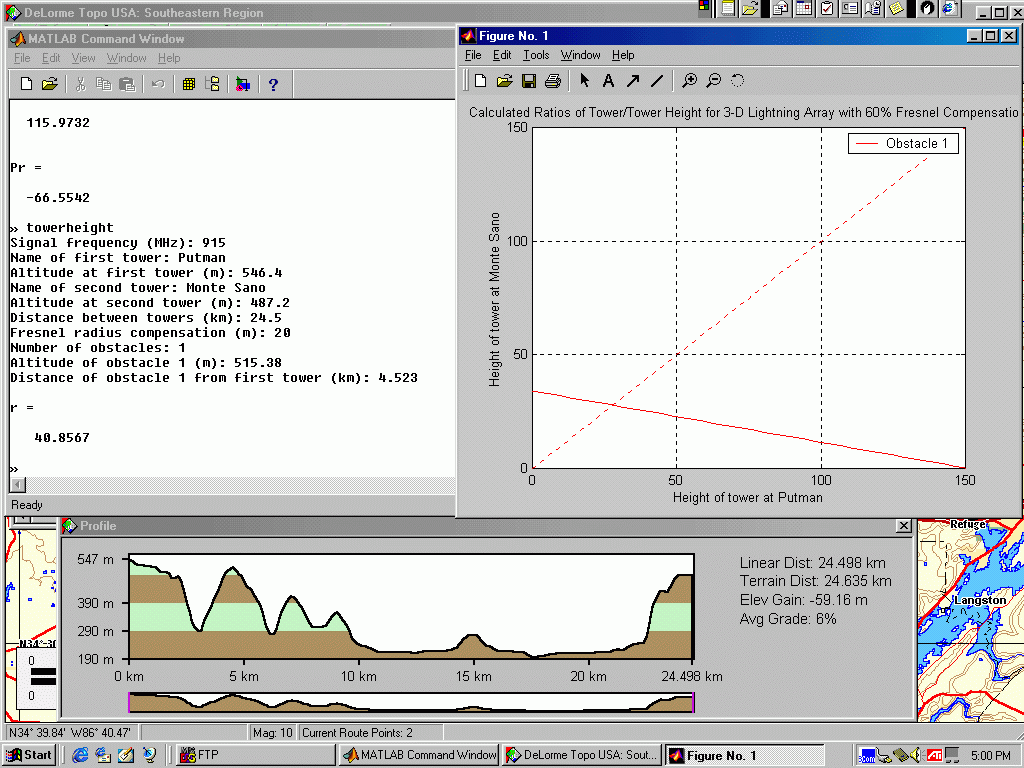Activate Zoom In magnifier on figure
The height and width of the screenshot is (768, 1024).
(689, 80)
